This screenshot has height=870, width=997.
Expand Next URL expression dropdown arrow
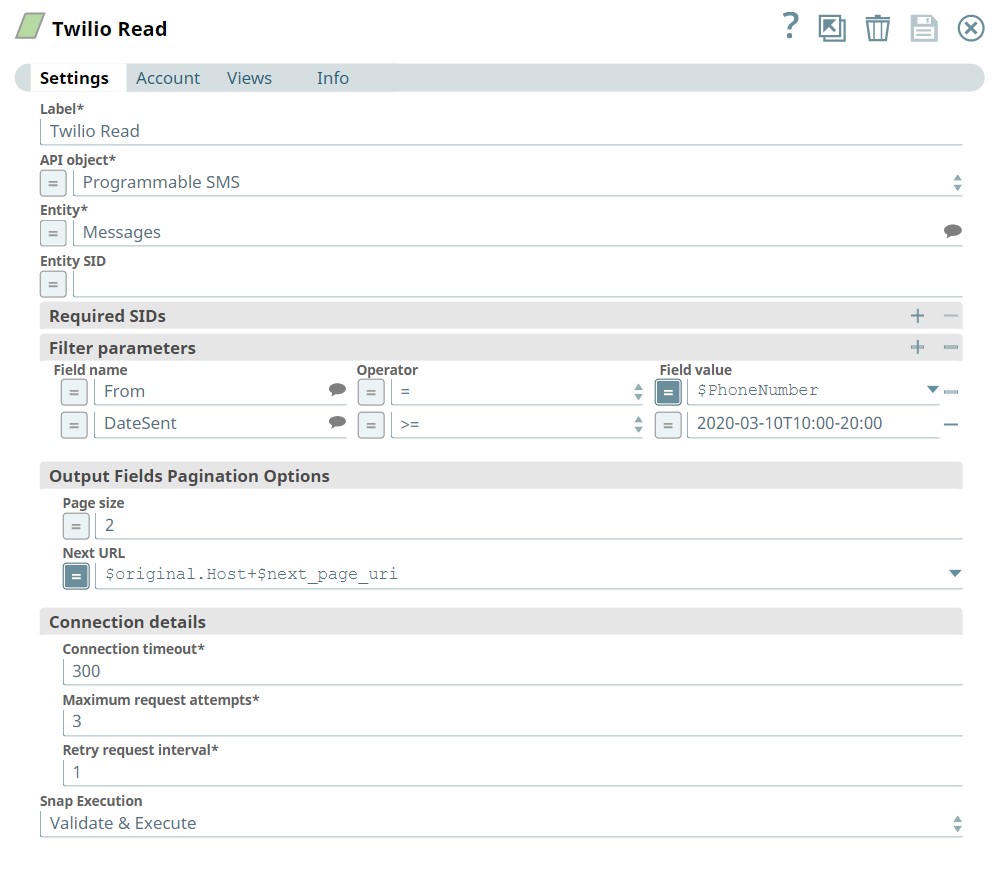[954, 573]
